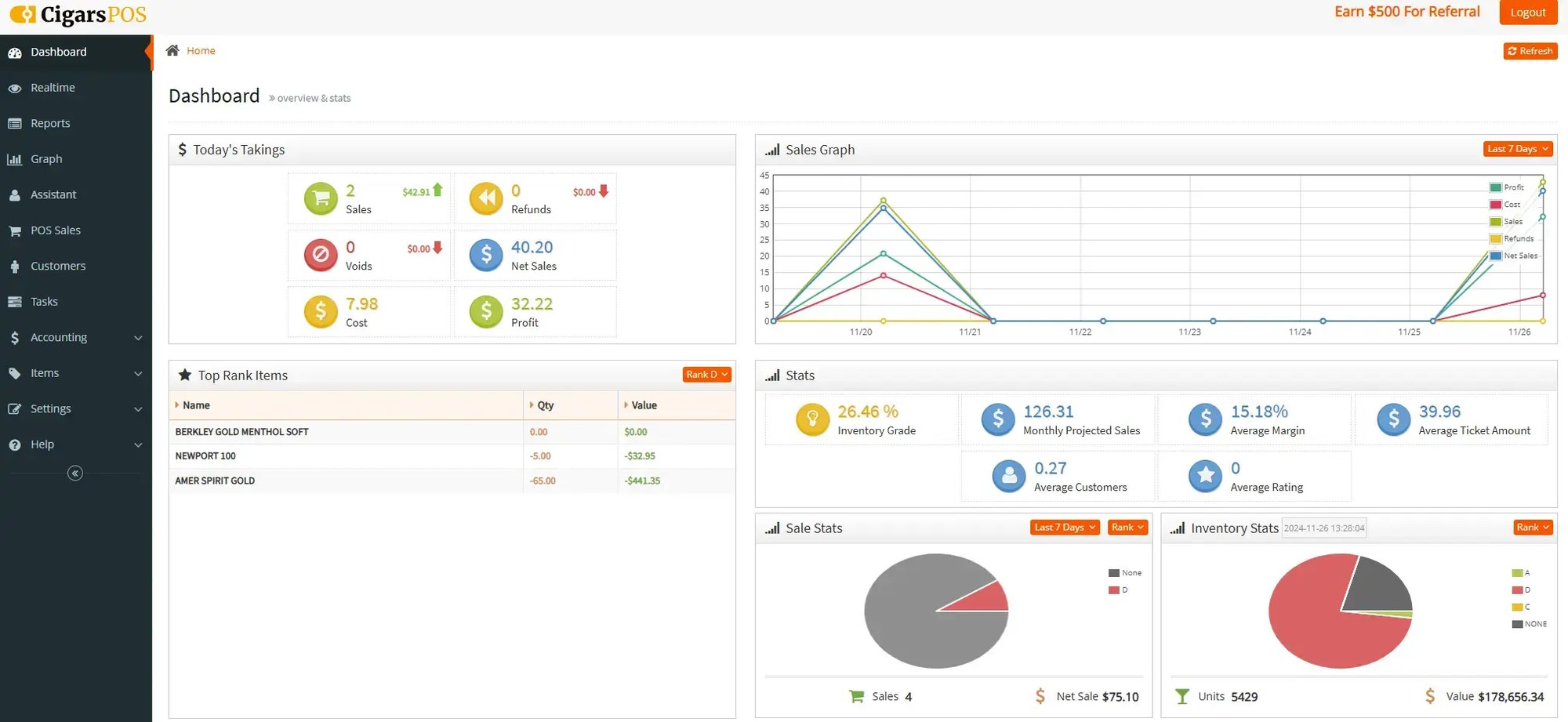This screenshot has width=1568, height=722.
Task: Expand the Help sidebar menu
Action: (76, 444)
